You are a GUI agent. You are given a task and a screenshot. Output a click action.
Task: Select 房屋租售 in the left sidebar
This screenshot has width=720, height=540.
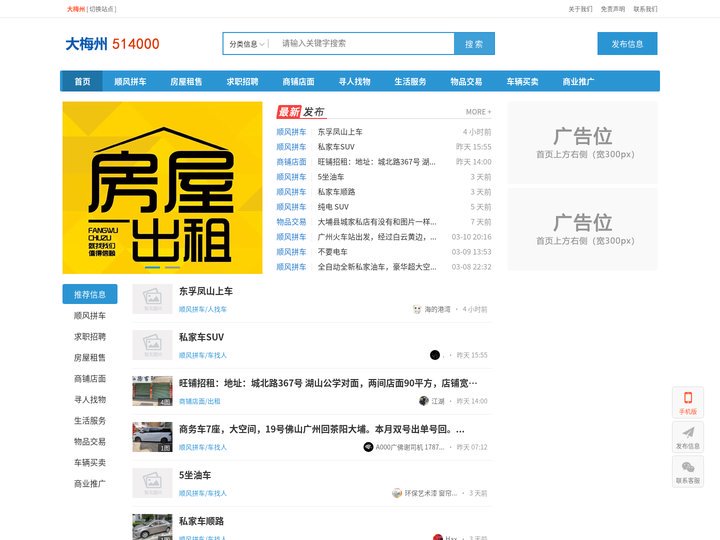point(90,357)
